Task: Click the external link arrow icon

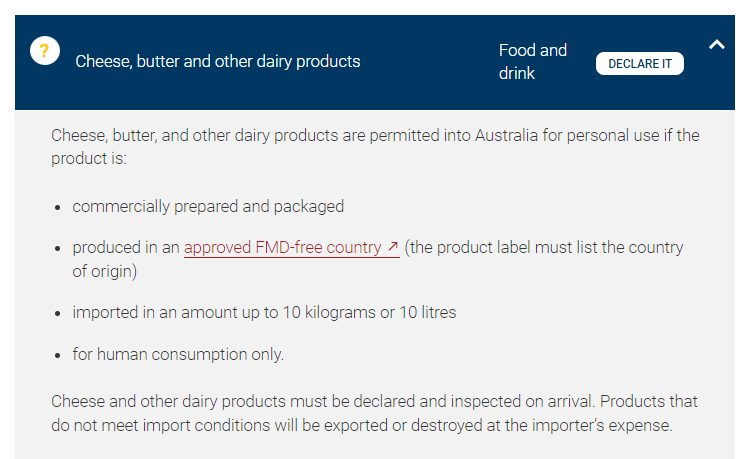Action: click(x=393, y=246)
